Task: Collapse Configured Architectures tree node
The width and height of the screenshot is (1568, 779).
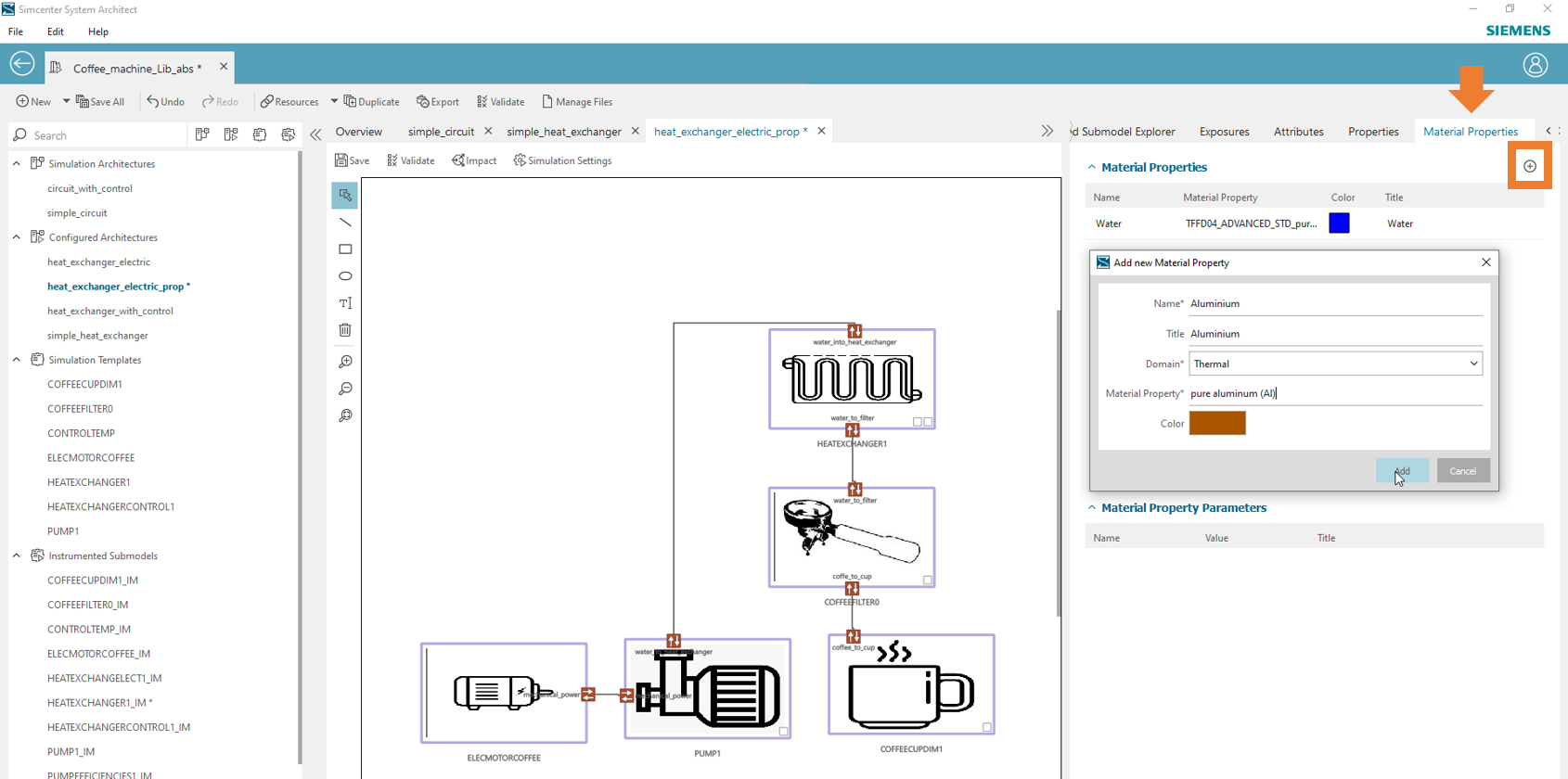Action: (x=17, y=237)
